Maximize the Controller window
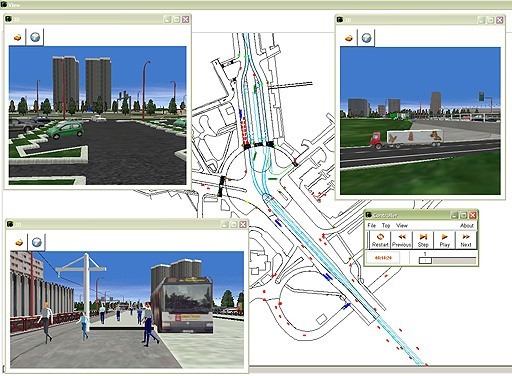The image size is (512, 376). click(464, 215)
